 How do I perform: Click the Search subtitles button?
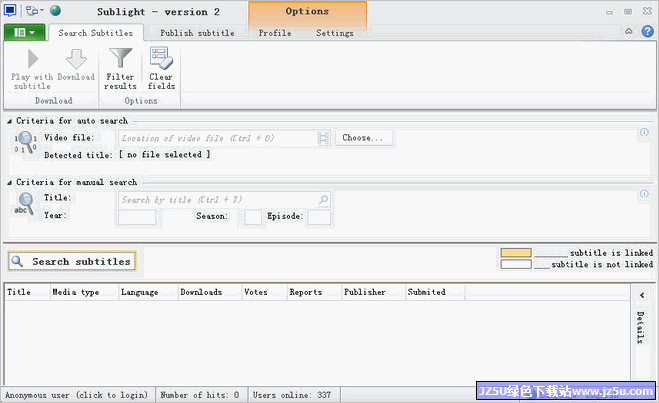coord(72,261)
